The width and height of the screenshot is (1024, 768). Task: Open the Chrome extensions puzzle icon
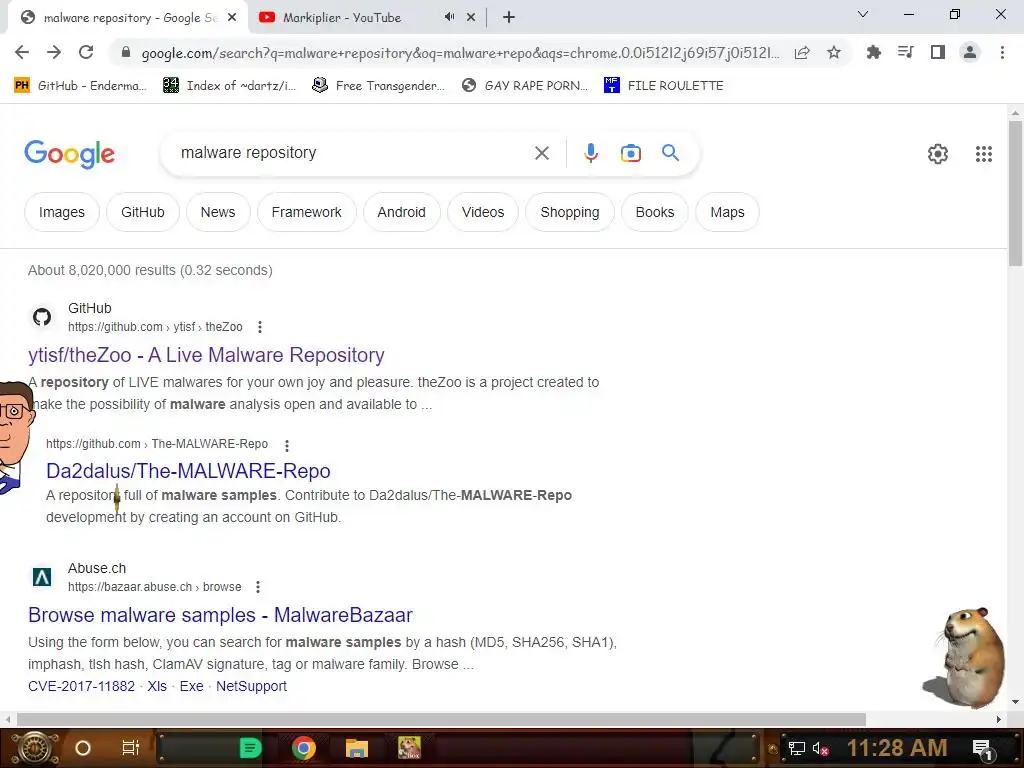pyautogui.click(x=873, y=52)
